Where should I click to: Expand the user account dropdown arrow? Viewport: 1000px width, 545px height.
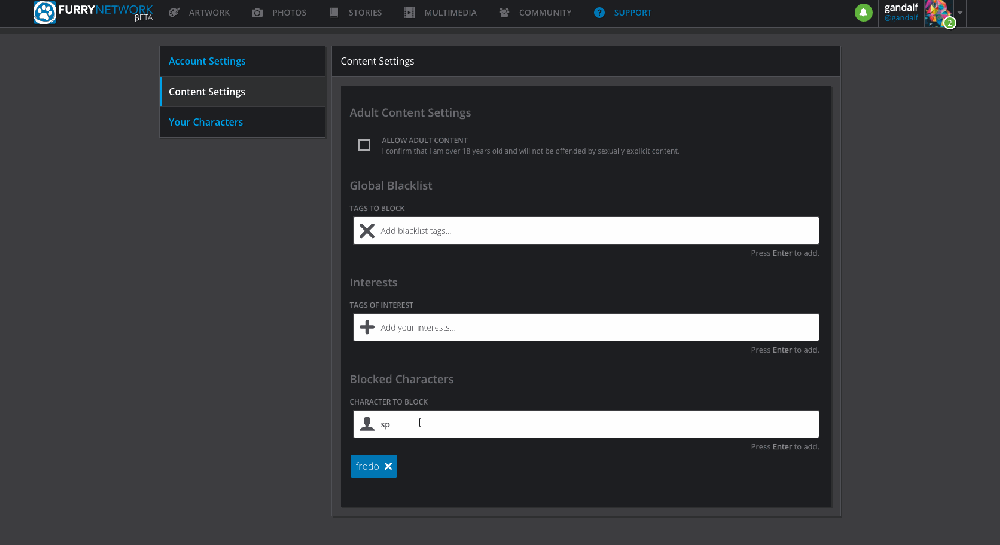tap(960, 13)
